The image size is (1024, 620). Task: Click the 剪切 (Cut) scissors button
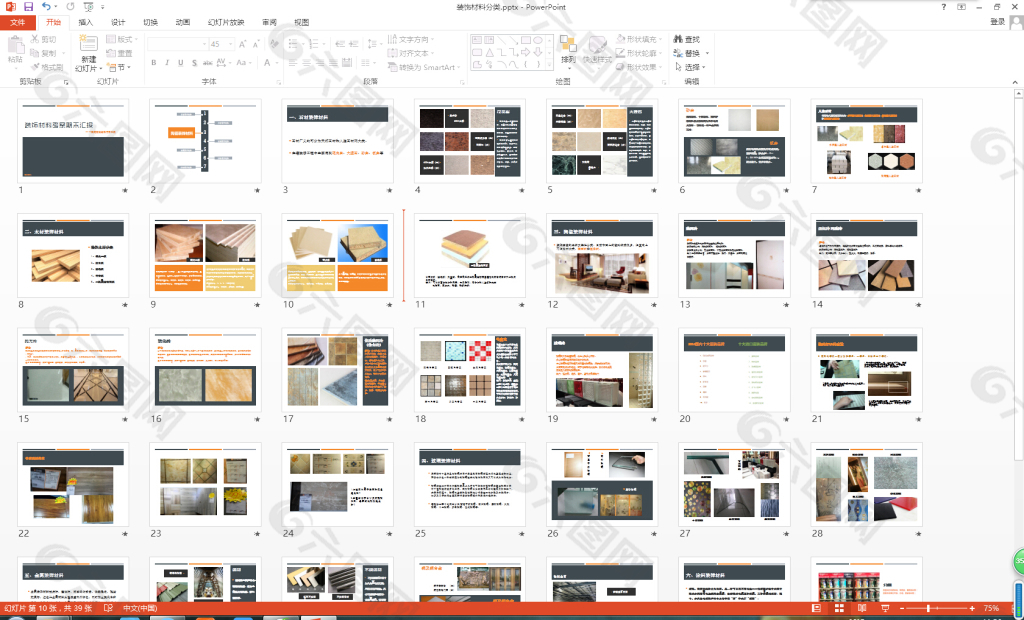coord(43,39)
